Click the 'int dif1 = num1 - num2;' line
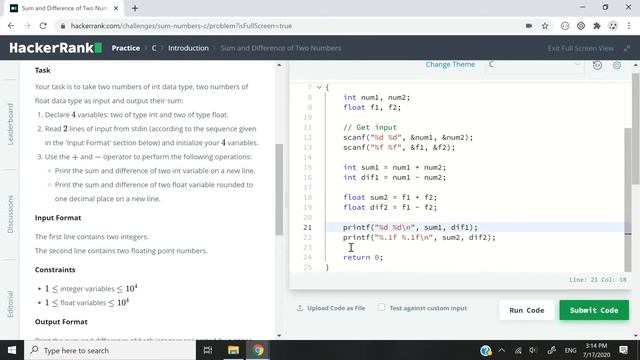640x360 pixels. click(x=394, y=177)
